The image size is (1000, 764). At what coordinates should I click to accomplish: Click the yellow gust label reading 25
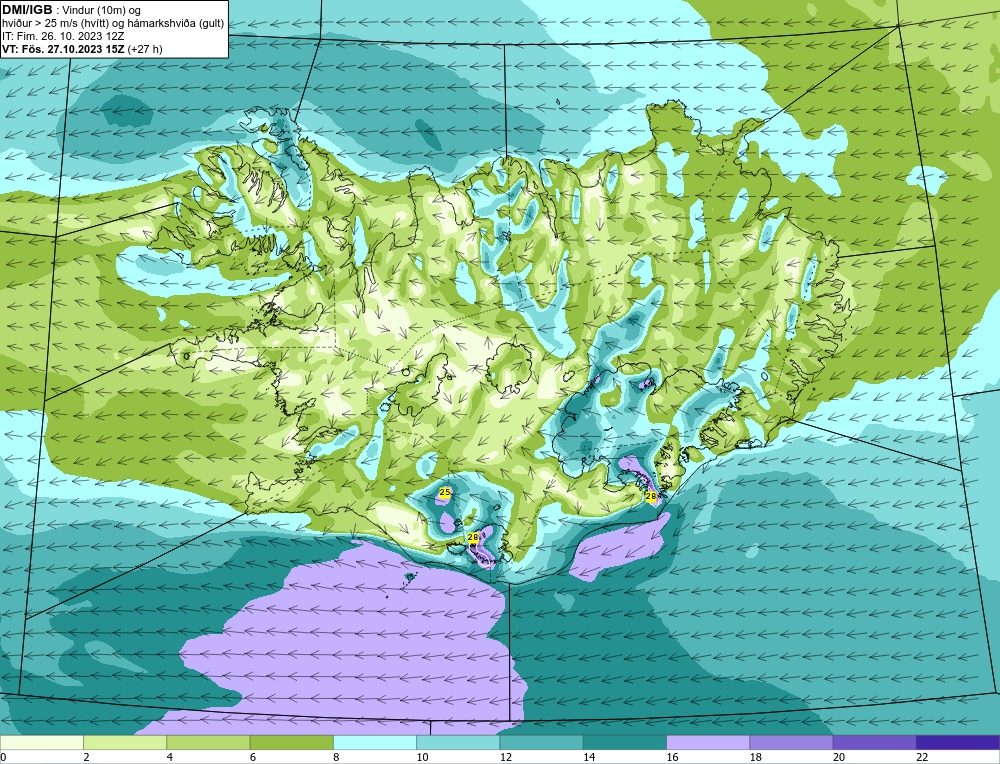pyautogui.click(x=445, y=492)
